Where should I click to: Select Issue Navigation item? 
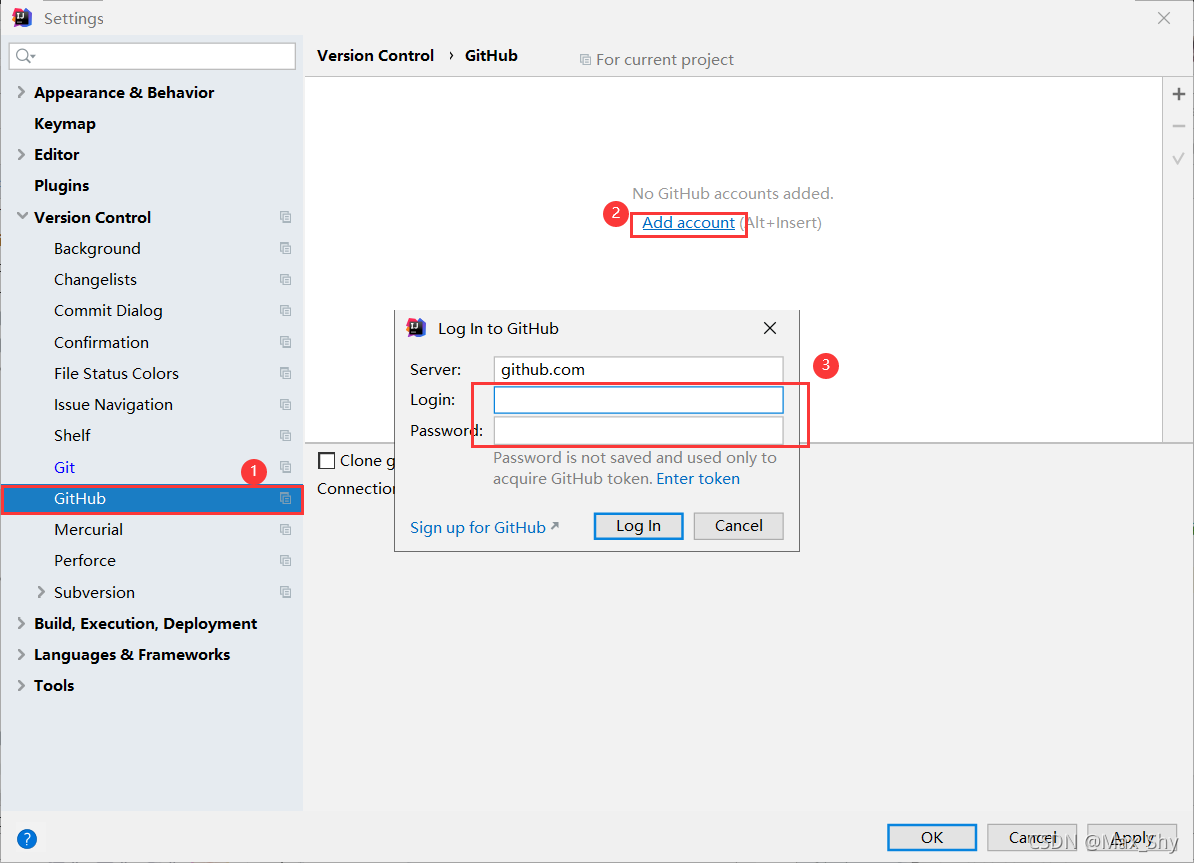[x=113, y=404]
